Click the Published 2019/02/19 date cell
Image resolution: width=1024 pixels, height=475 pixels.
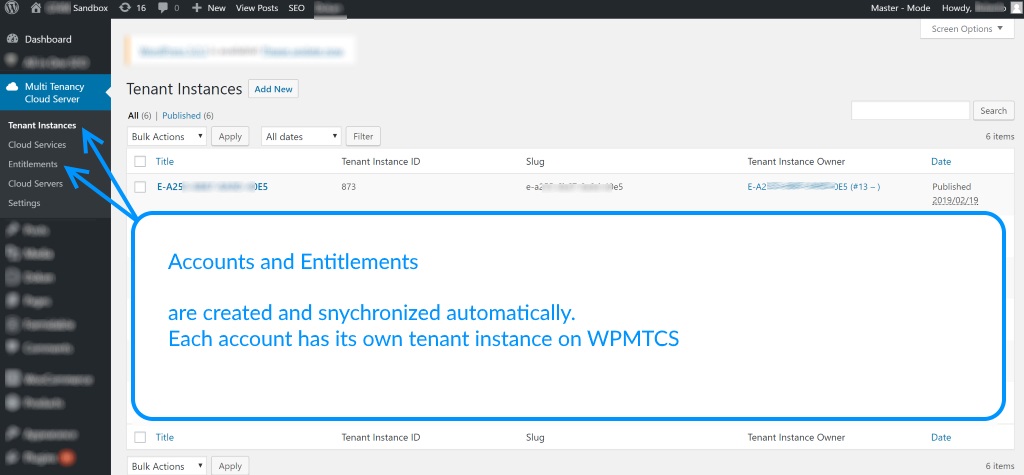(x=955, y=193)
